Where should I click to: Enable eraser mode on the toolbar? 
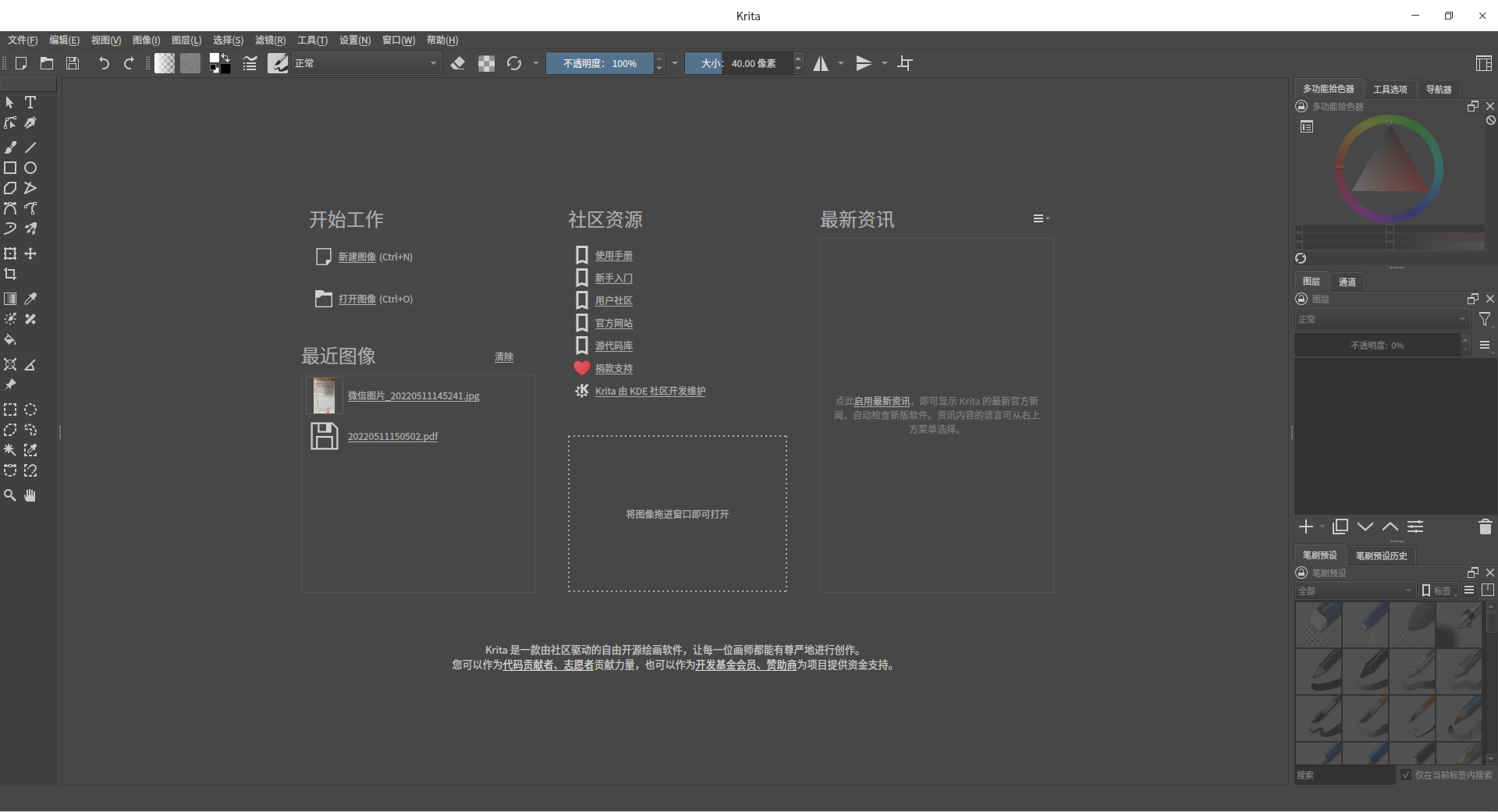459,63
